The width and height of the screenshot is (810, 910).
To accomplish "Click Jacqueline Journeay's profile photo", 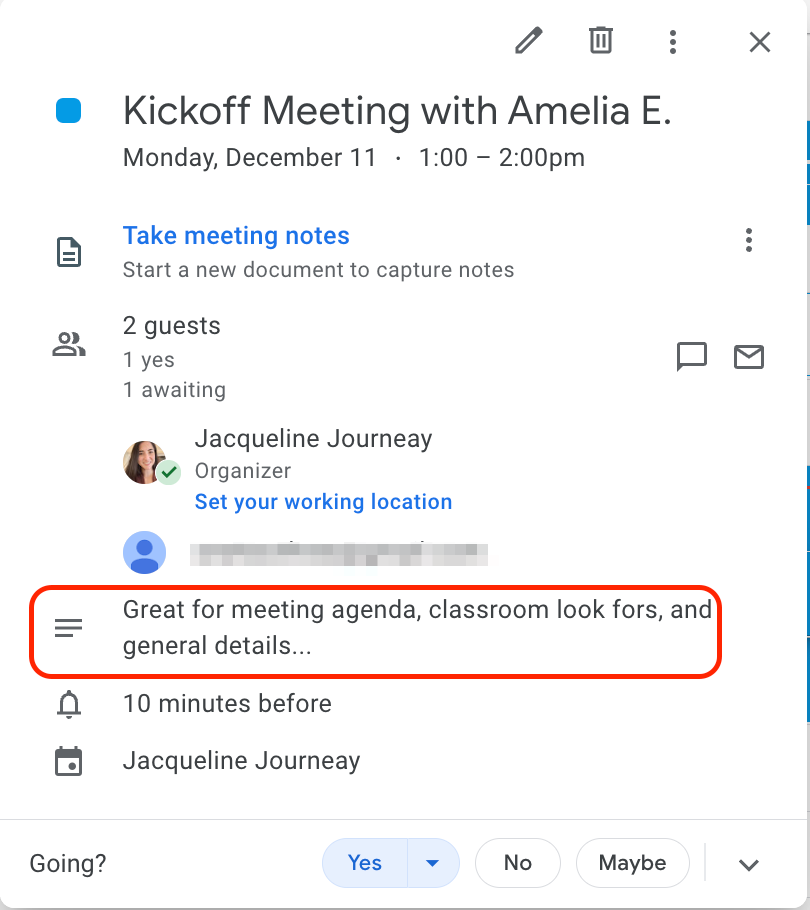I will click(x=145, y=462).
